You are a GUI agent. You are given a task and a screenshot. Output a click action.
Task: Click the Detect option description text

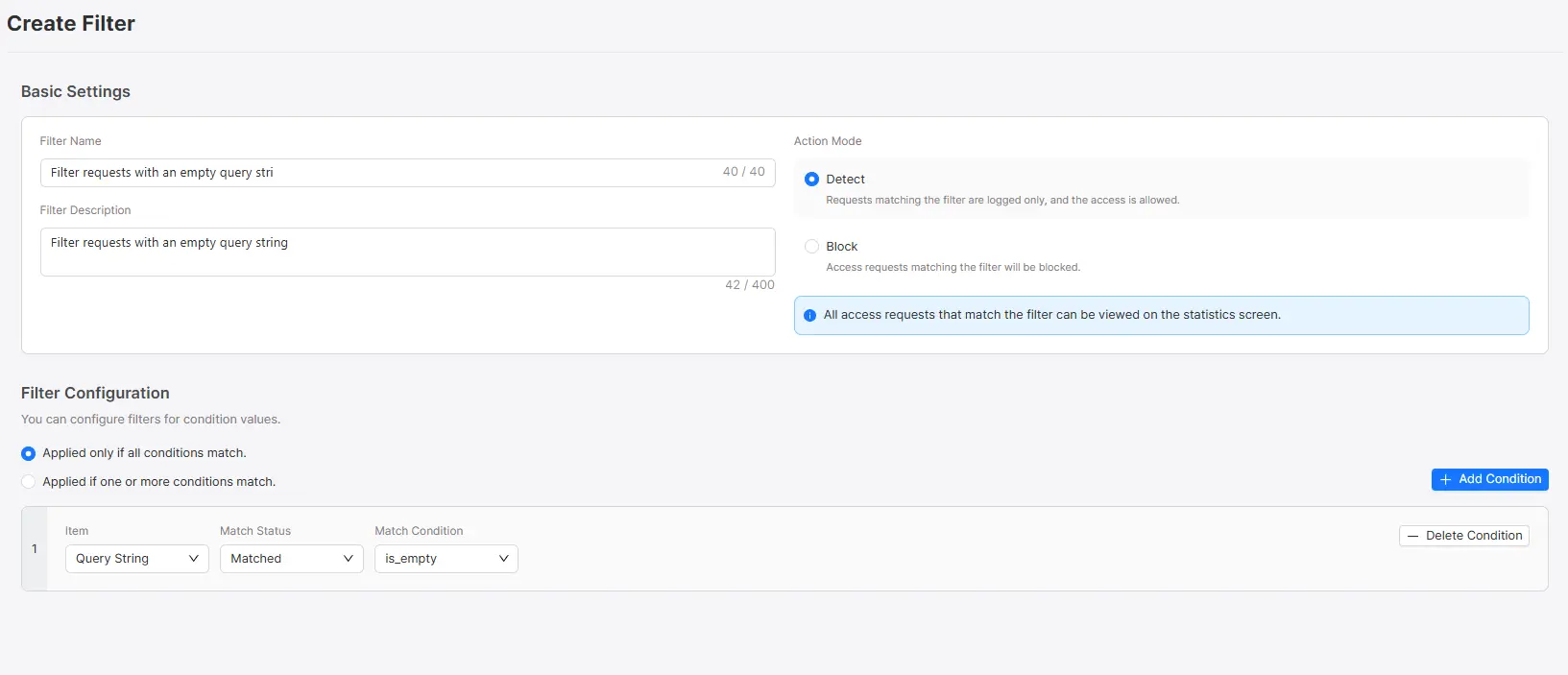[x=1001, y=201]
